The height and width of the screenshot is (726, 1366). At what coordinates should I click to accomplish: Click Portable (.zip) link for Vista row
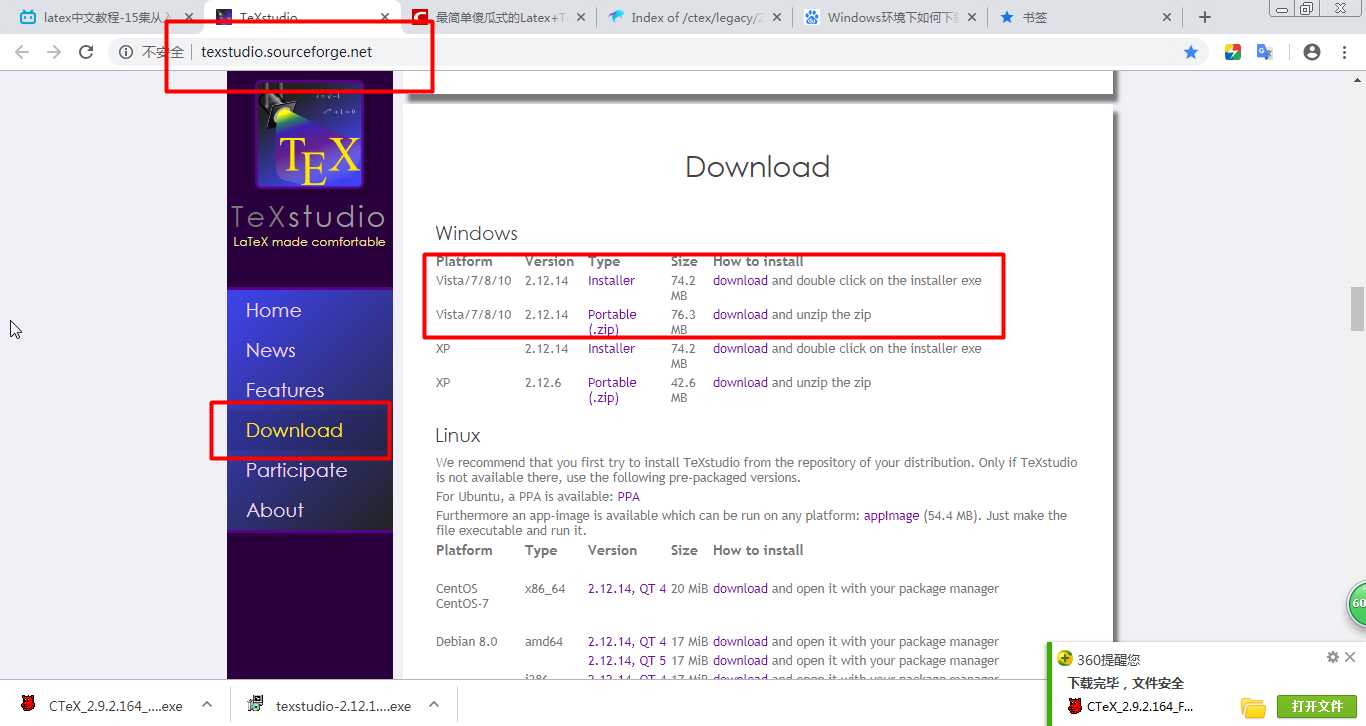(x=612, y=322)
